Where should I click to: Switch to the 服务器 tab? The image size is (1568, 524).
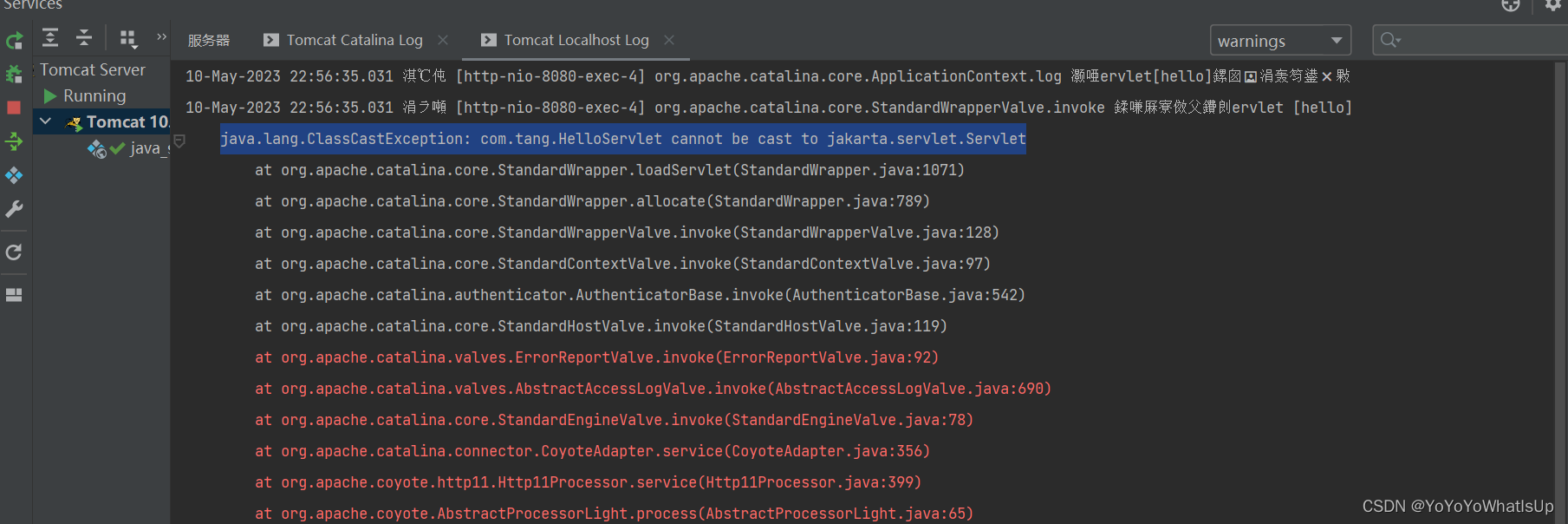(209, 40)
